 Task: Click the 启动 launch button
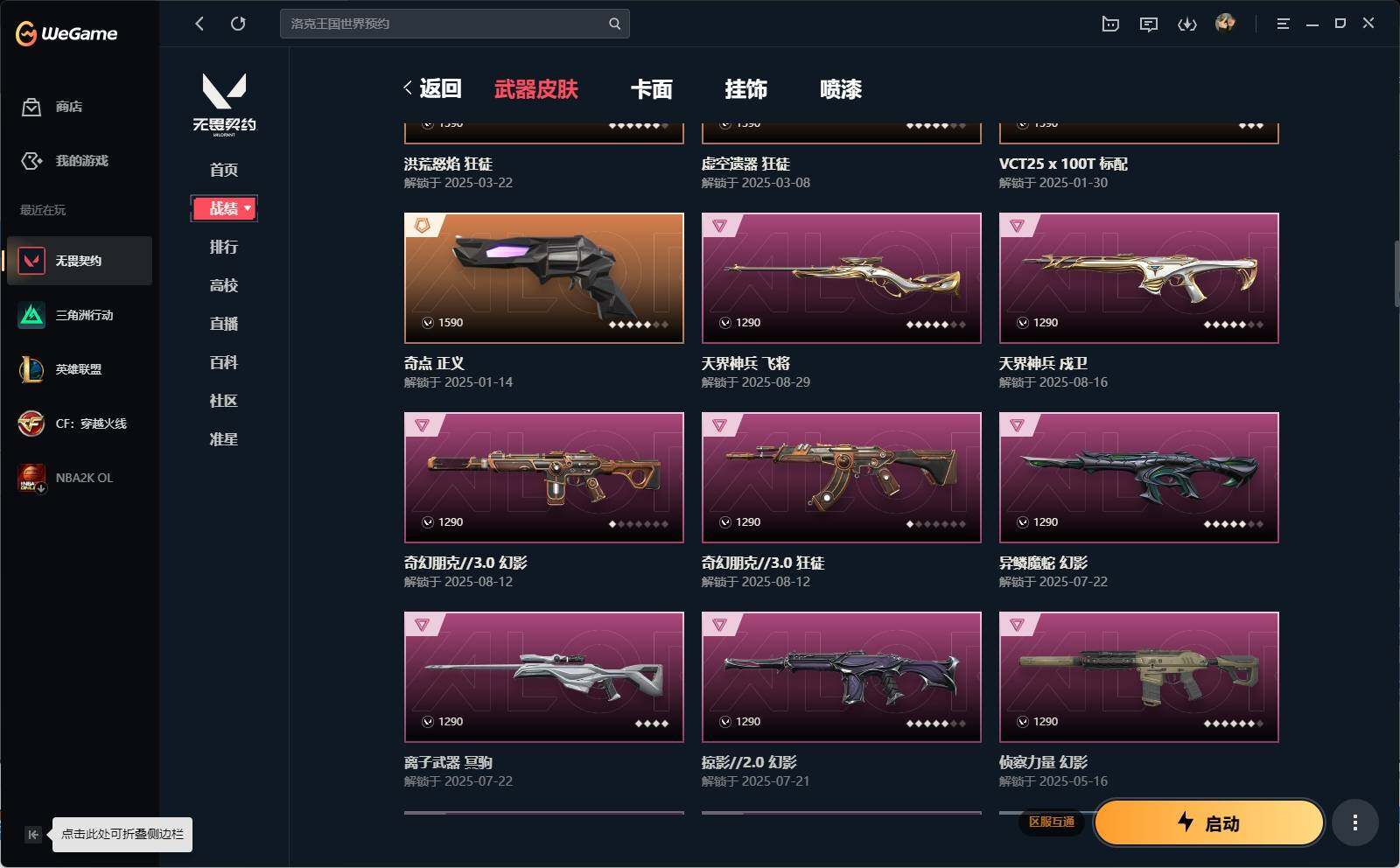coord(1208,822)
